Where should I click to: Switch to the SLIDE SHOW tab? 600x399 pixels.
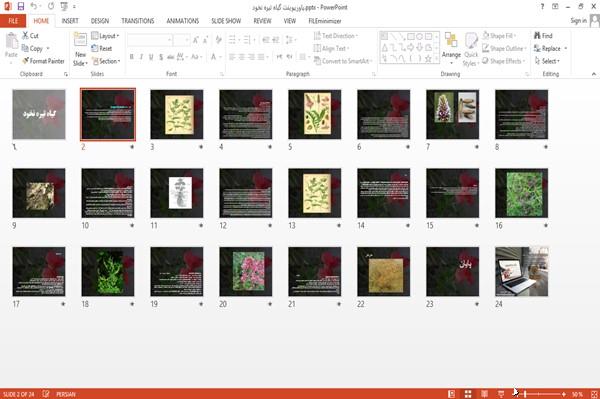coord(226,21)
